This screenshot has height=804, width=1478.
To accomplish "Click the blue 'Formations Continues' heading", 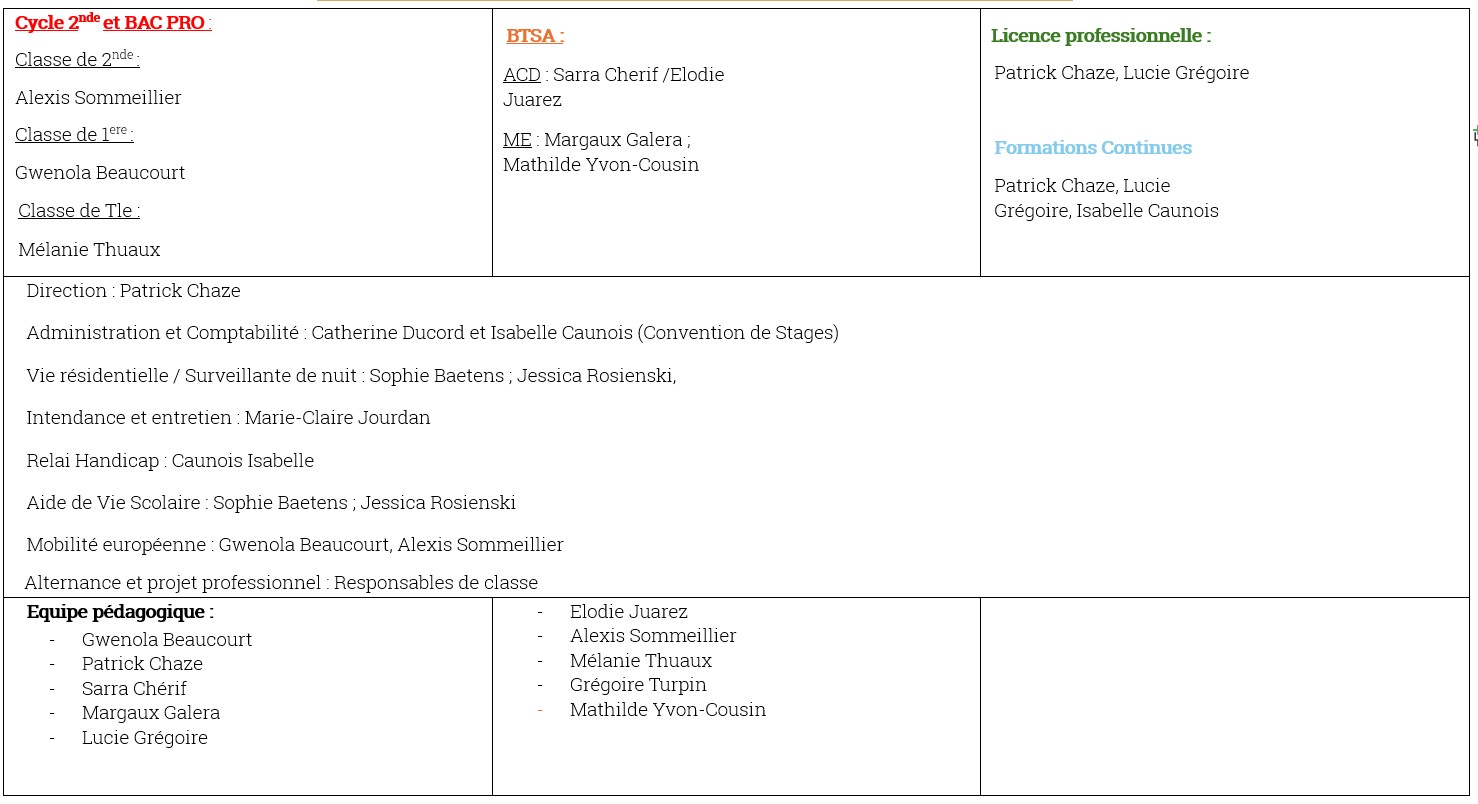I will click(x=1092, y=148).
